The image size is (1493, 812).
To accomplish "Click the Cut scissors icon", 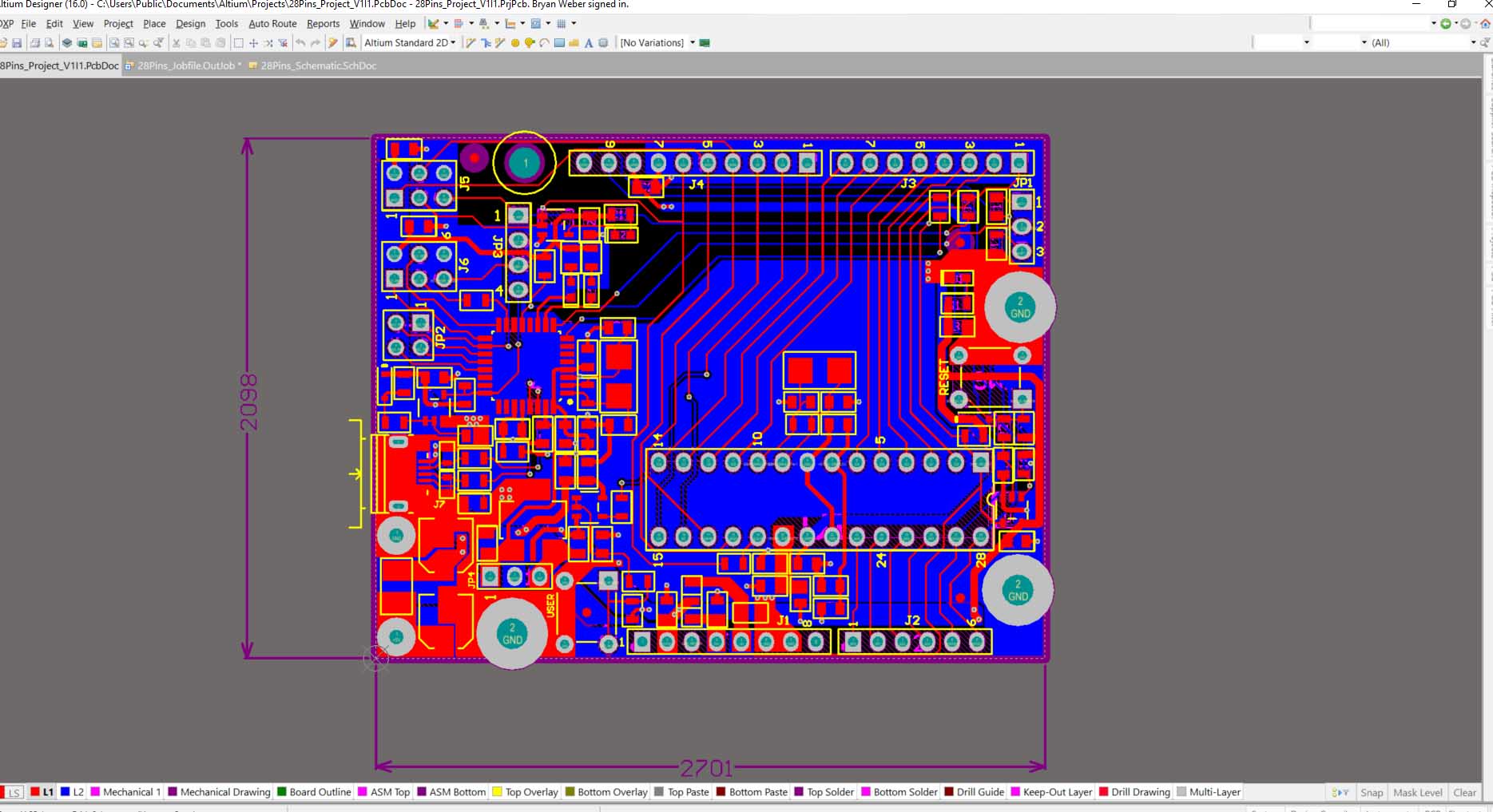I will [177, 43].
